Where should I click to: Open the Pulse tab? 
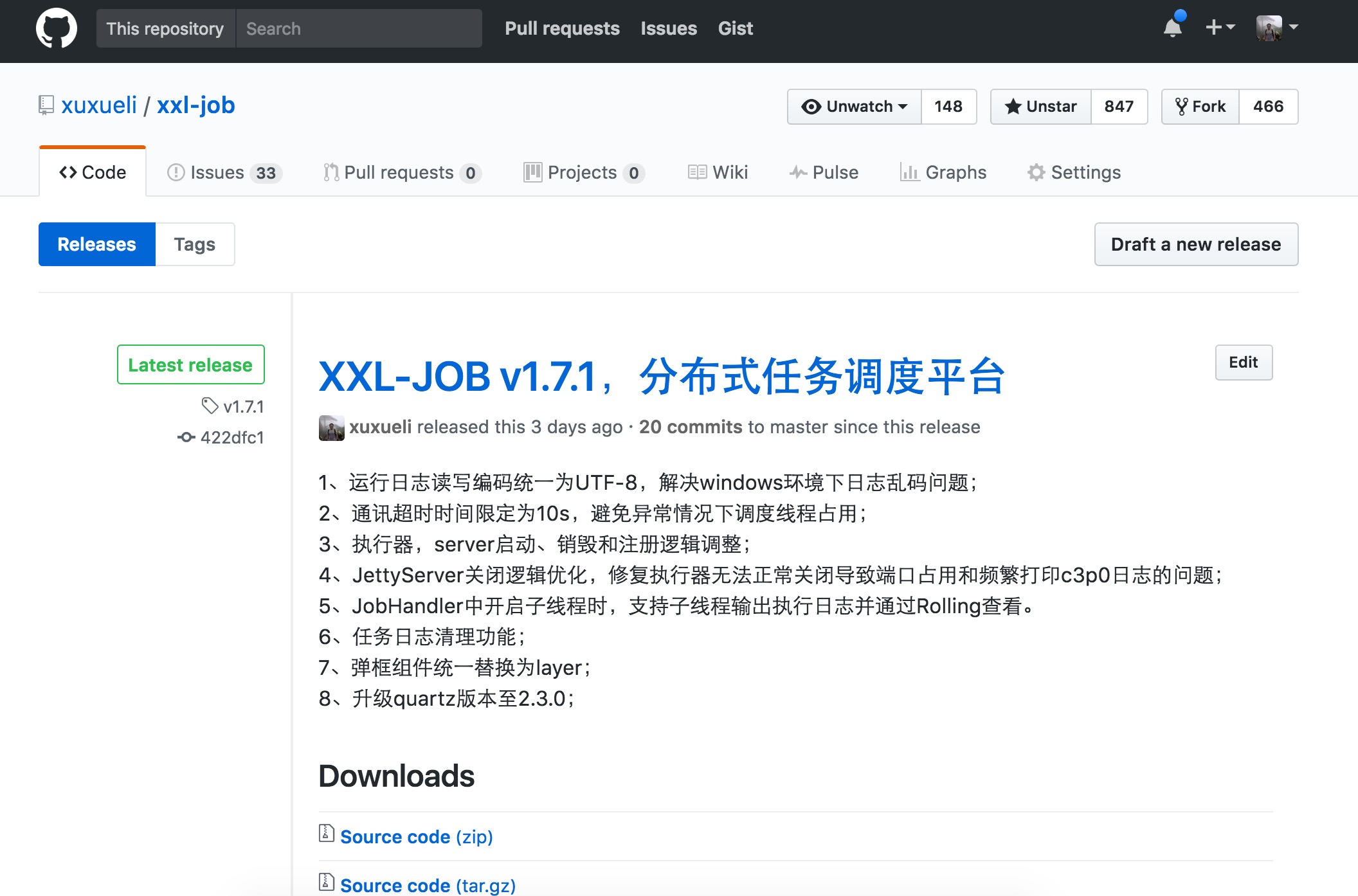824,172
